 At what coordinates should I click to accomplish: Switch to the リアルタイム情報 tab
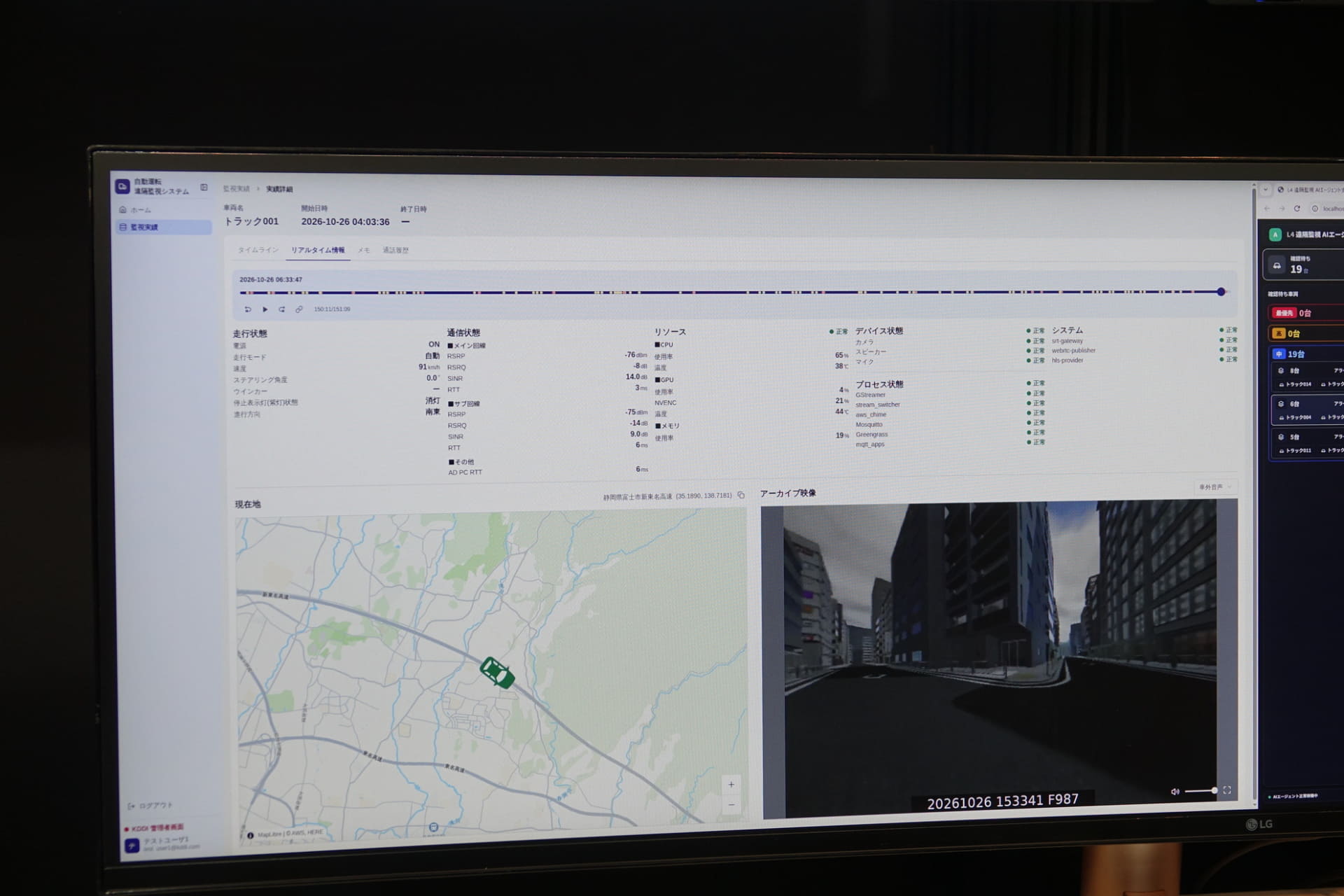[x=318, y=250]
